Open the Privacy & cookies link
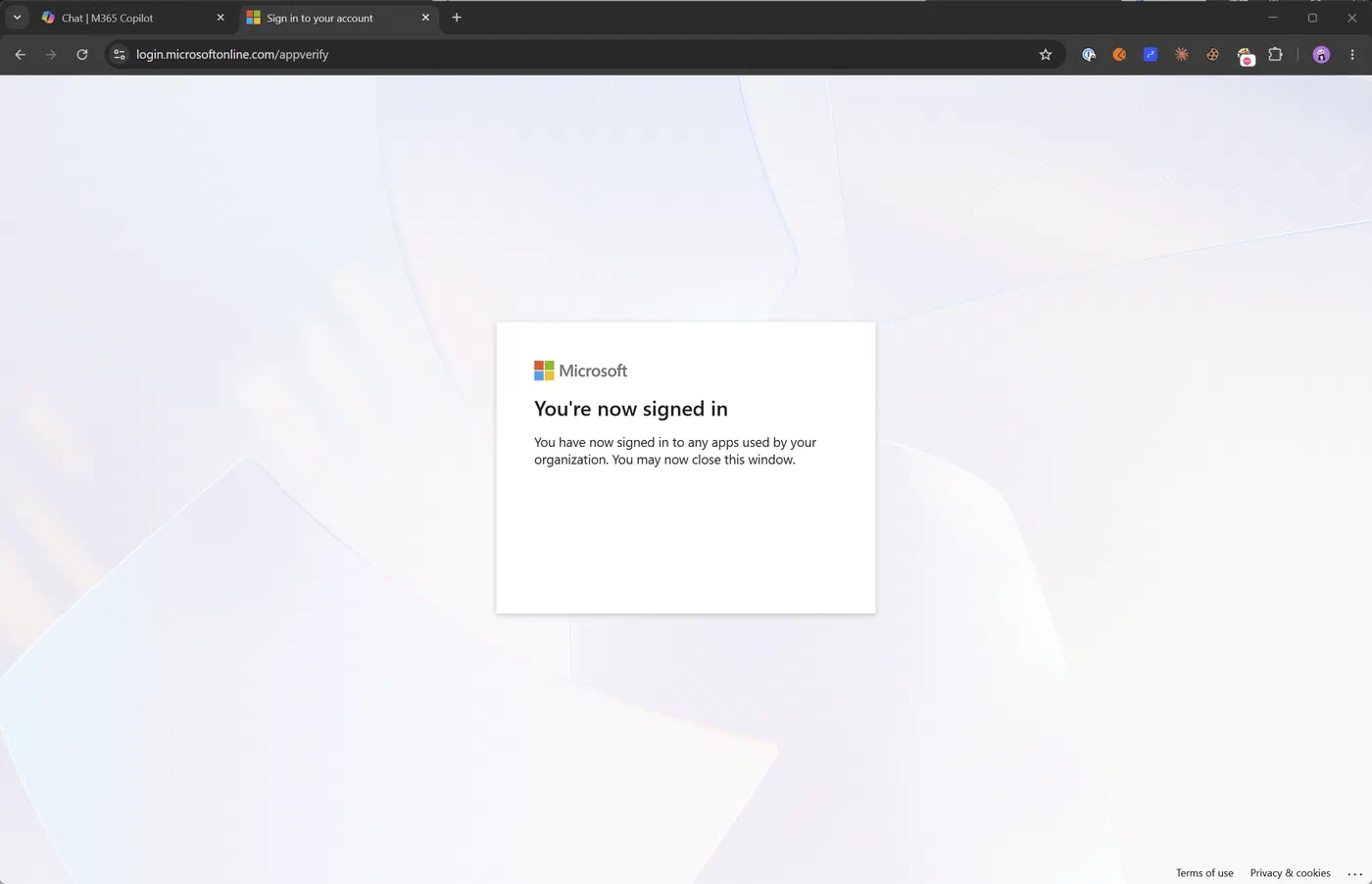The image size is (1372, 884). (1290, 873)
